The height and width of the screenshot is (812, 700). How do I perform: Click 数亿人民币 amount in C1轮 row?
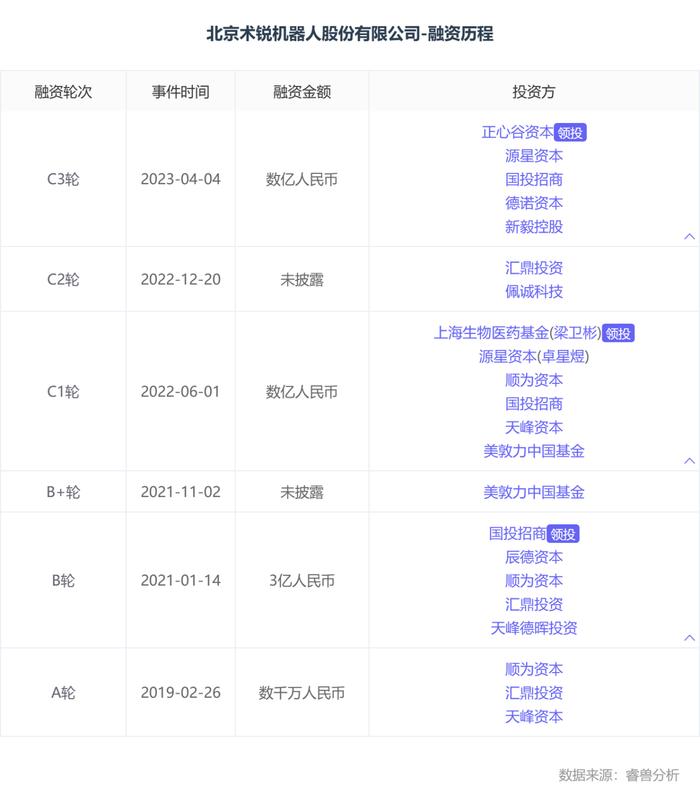tap(302, 392)
